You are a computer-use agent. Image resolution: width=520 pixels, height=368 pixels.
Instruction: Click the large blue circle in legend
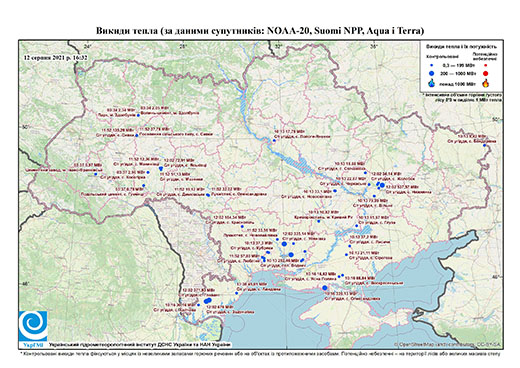pyautogui.click(x=432, y=73)
